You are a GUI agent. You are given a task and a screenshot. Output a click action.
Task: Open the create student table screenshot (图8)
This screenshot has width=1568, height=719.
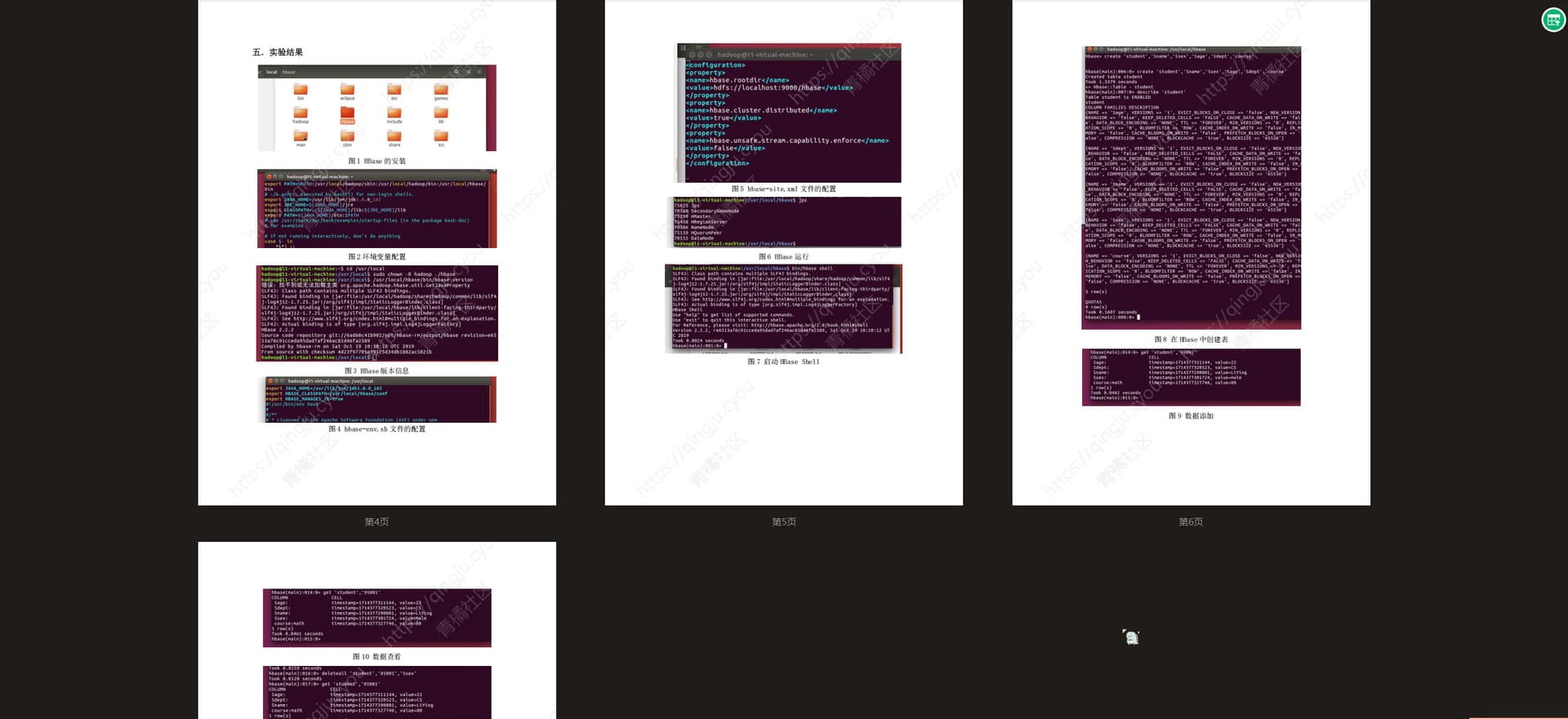pyautogui.click(x=1191, y=188)
